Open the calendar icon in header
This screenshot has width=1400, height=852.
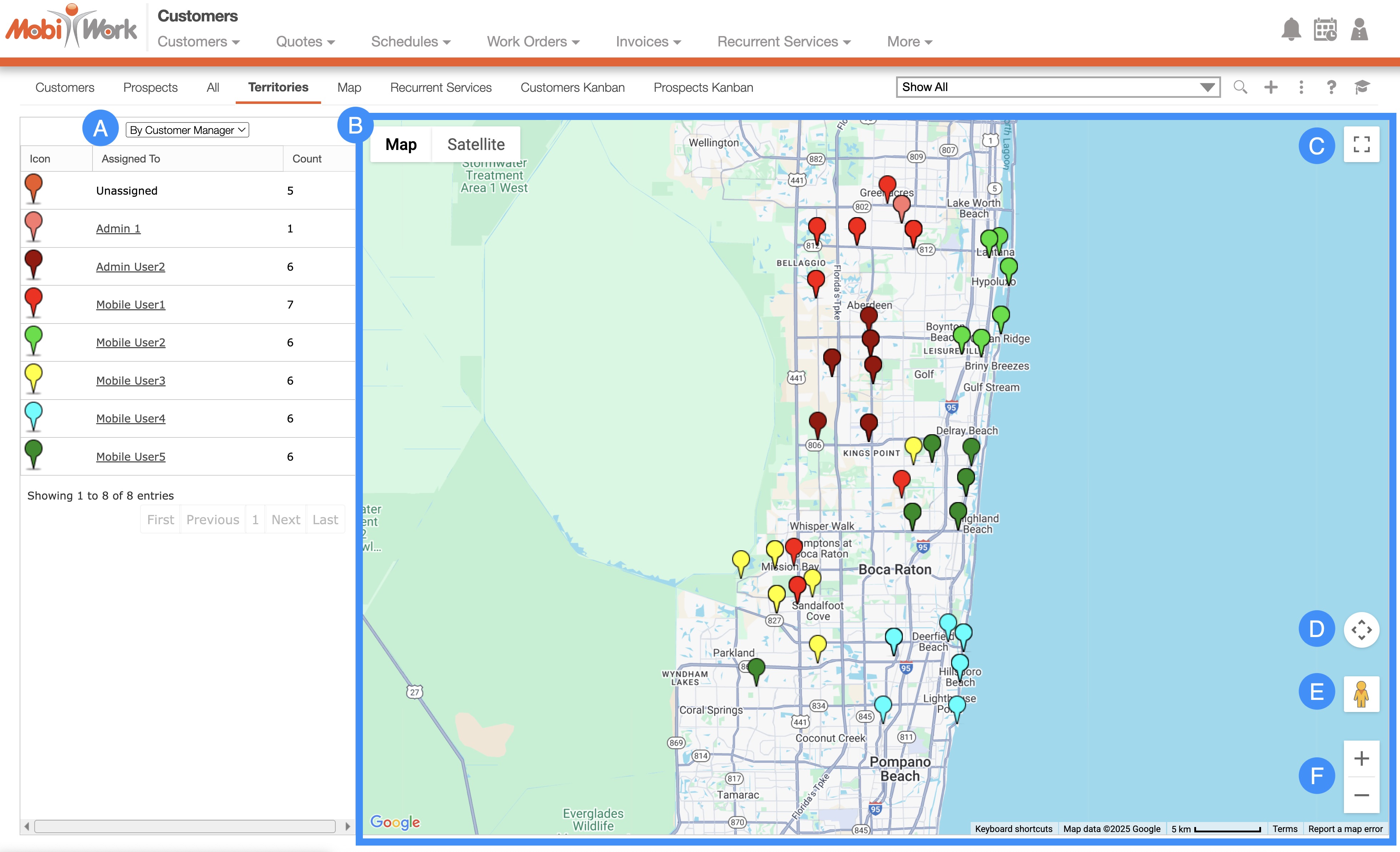click(1325, 30)
